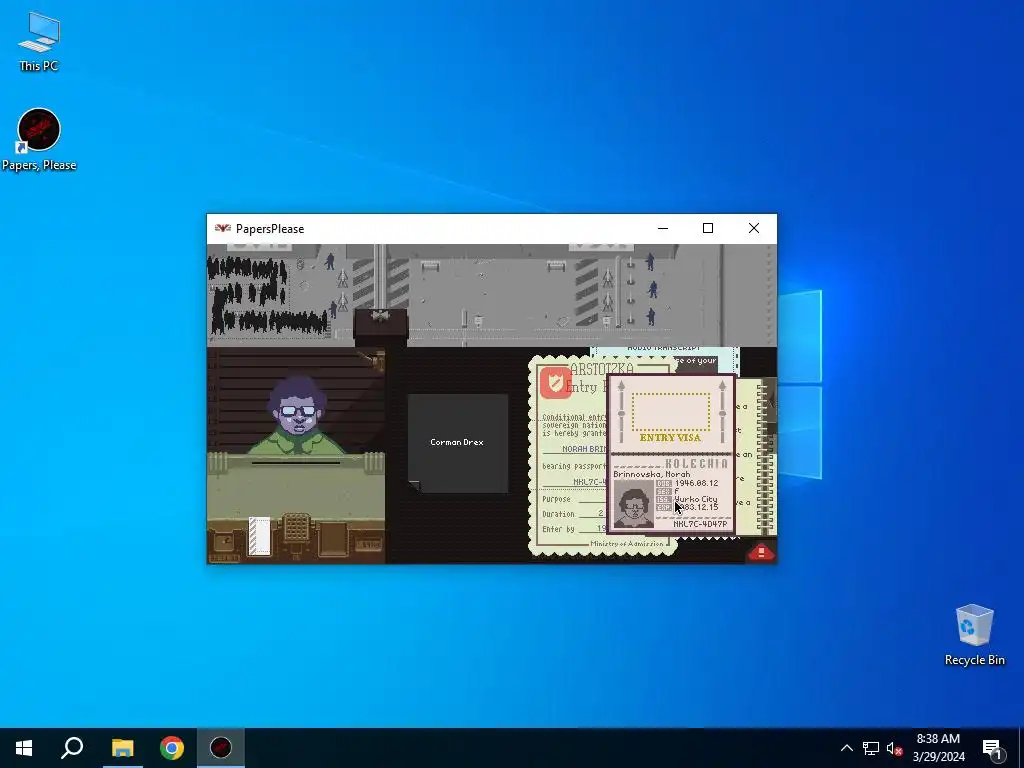Click the PapersPlease title bar eagle icon
Screen dimensions: 1024x768
tap(223, 229)
